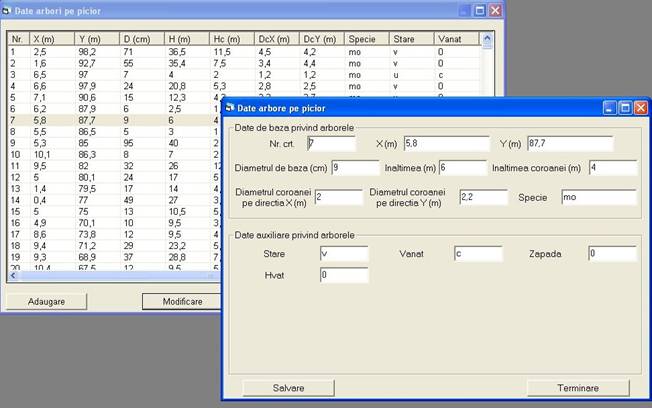Click the Zapada input field
The height and width of the screenshot is (408, 652).
tap(612, 254)
